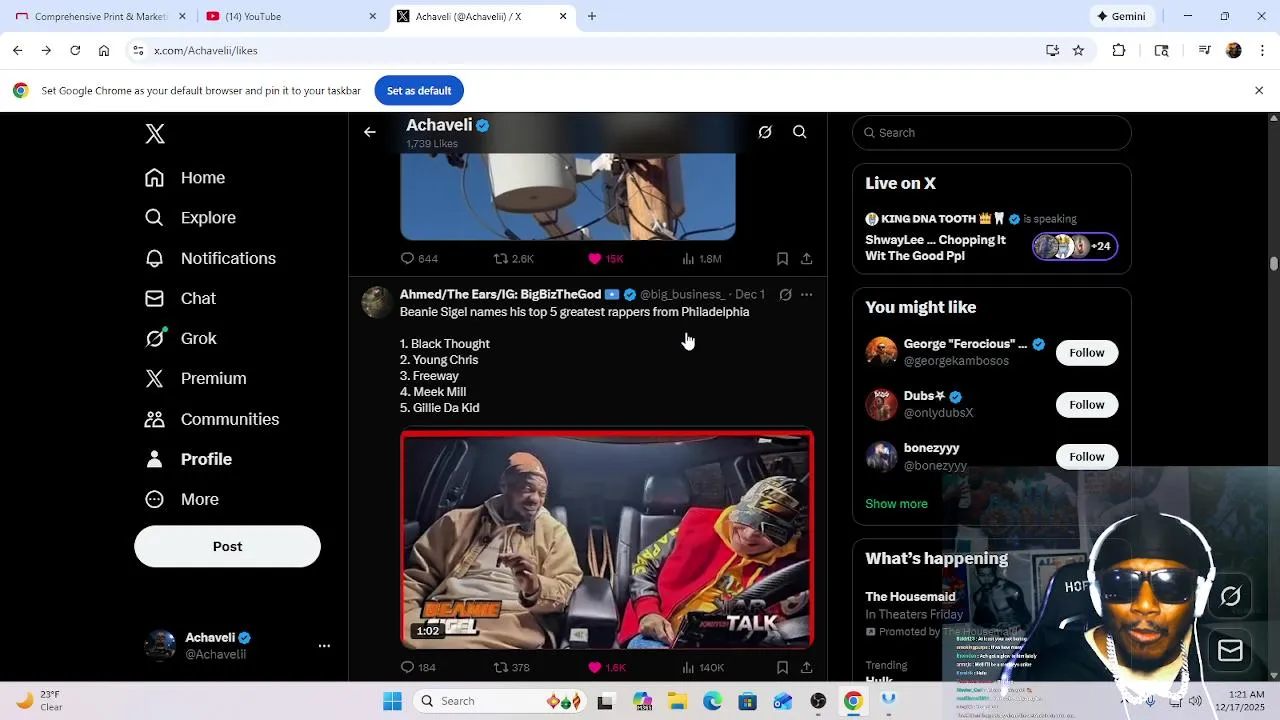Switch to the YouTube browser tab
Image resolution: width=1280 pixels, height=720 pixels.
pyautogui.click(x=290, y=16)
